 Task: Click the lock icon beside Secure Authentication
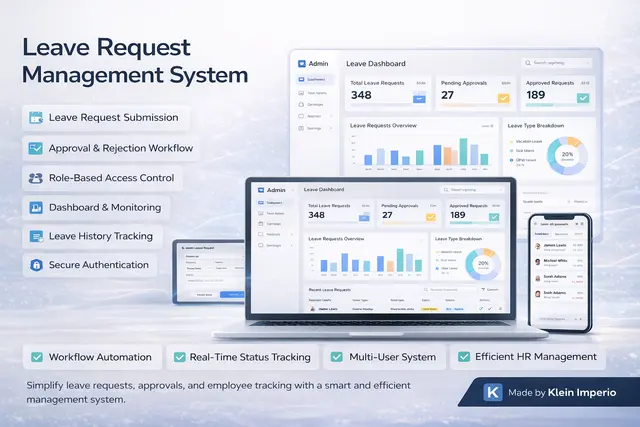coord(36,265)
